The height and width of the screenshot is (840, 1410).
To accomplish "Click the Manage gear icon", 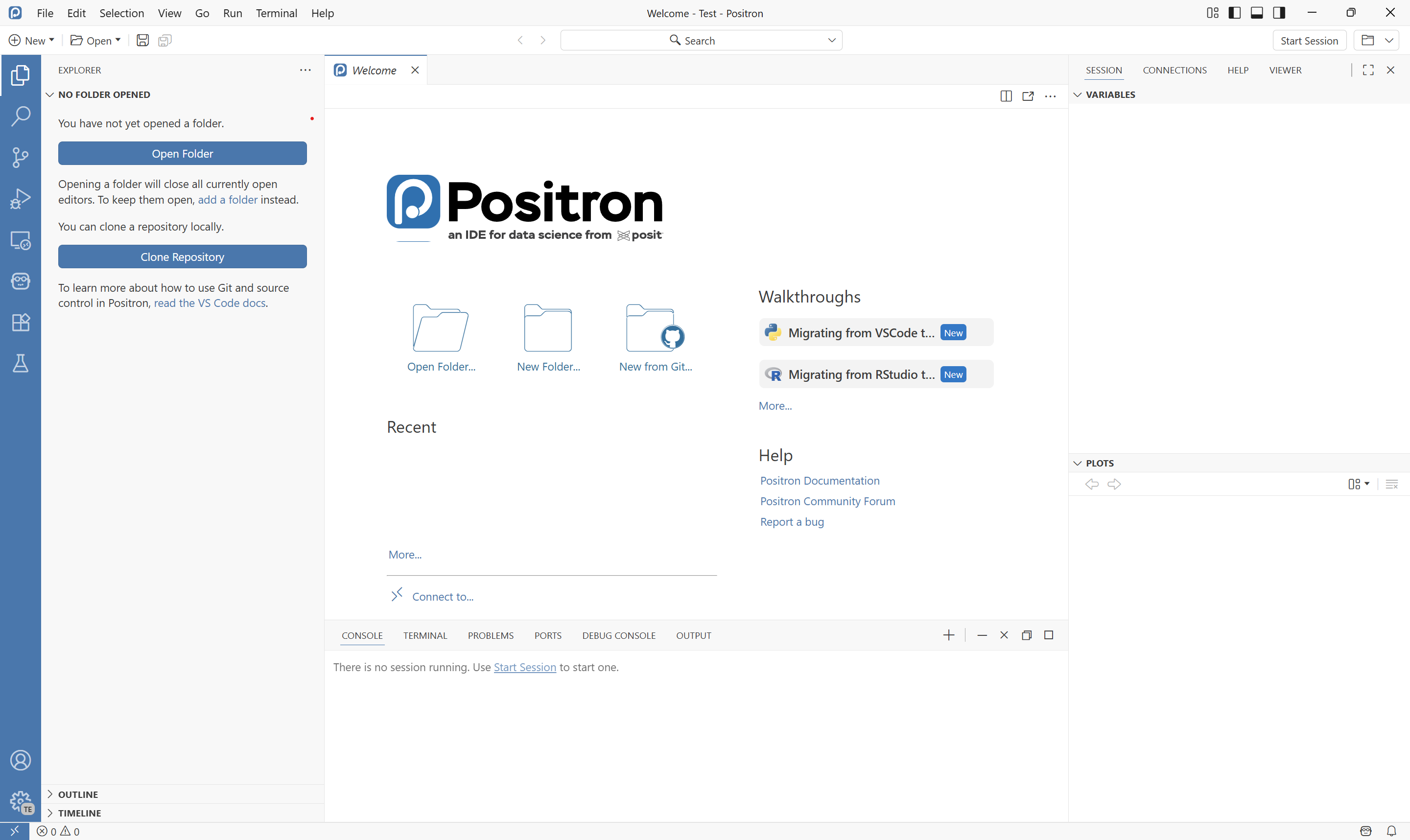I will point(21,800).
